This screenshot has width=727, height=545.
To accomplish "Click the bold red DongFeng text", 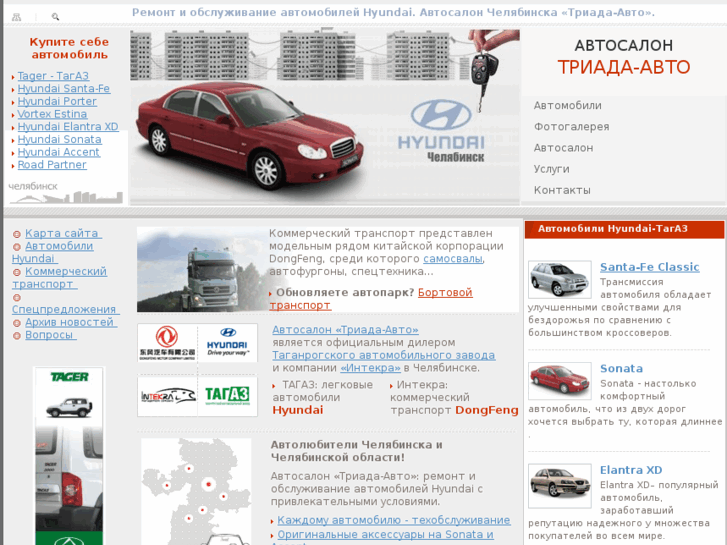I will [x=486, y=410].
